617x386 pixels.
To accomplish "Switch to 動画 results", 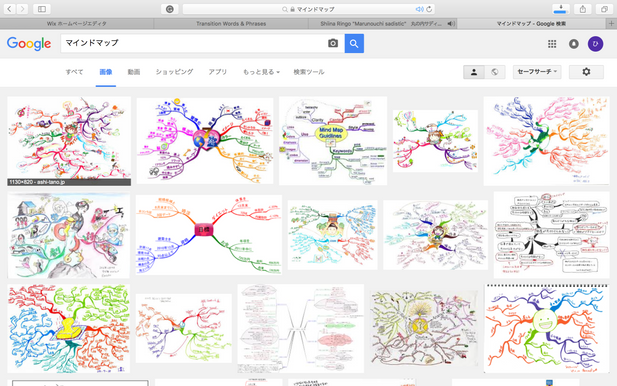I will click(x=134, y=72).
